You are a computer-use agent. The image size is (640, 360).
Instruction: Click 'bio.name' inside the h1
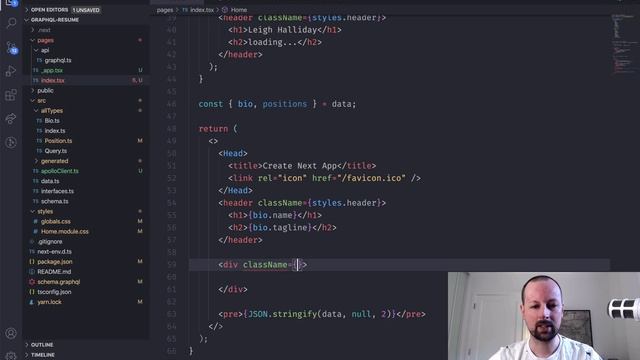point(273,215)
